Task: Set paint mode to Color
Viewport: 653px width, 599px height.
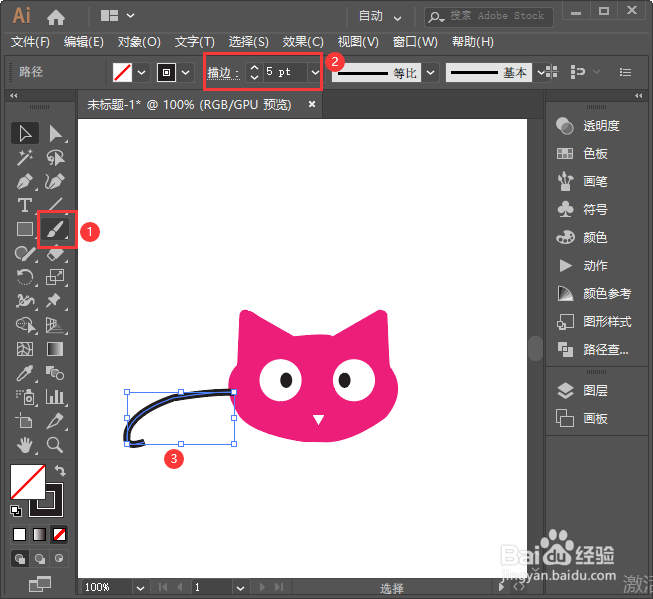Action: [20, 534]
